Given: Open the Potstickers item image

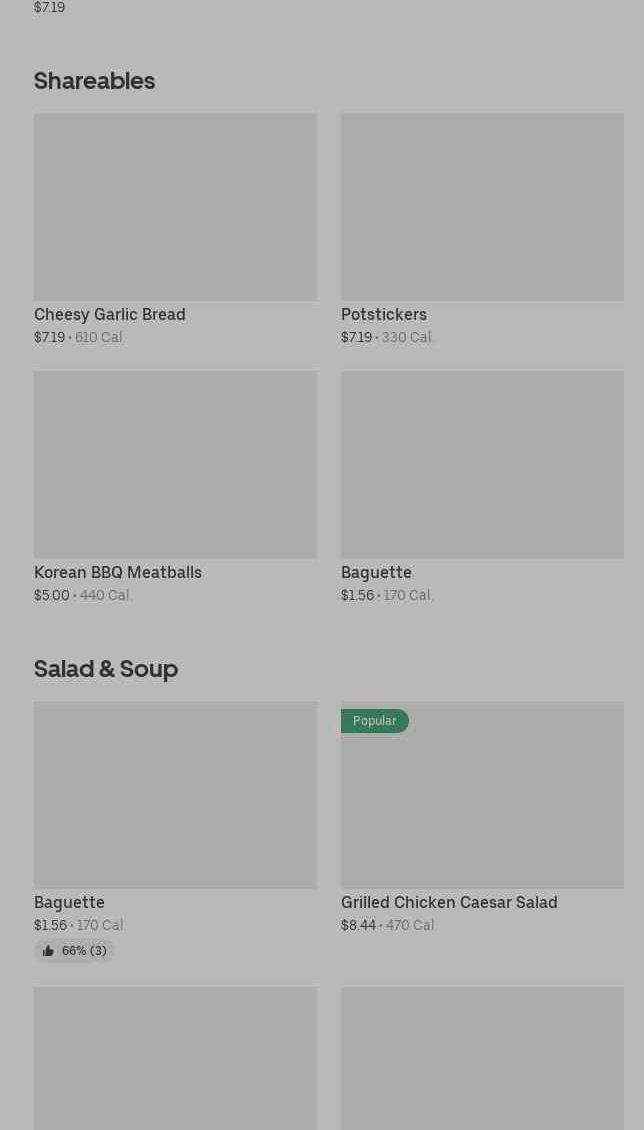Looking at the screenshot, I should (x=482, y=207).
